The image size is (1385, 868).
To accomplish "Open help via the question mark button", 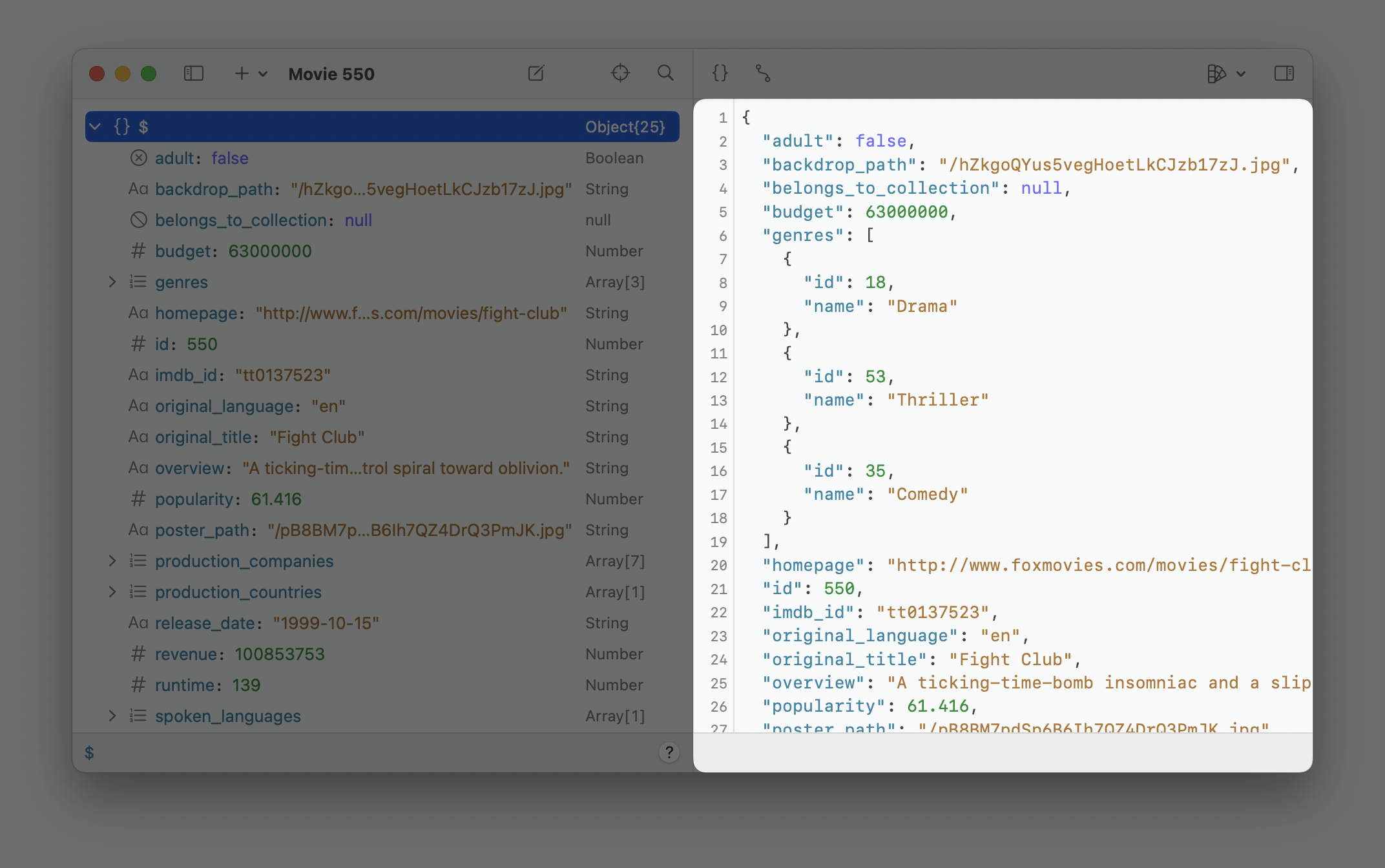I will (669, 752).
